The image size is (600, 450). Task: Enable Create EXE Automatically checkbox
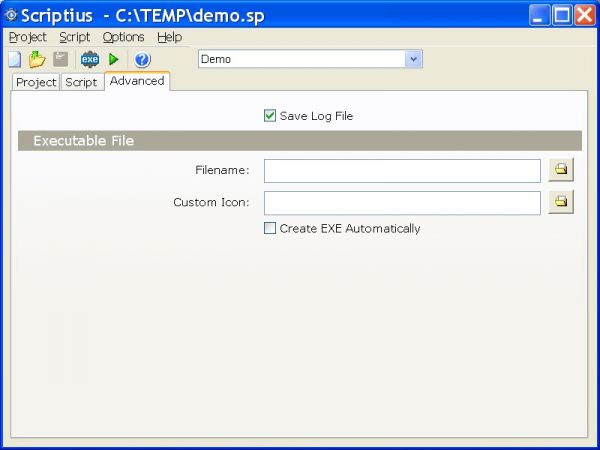pyautogui.click(x=270, y=228)
